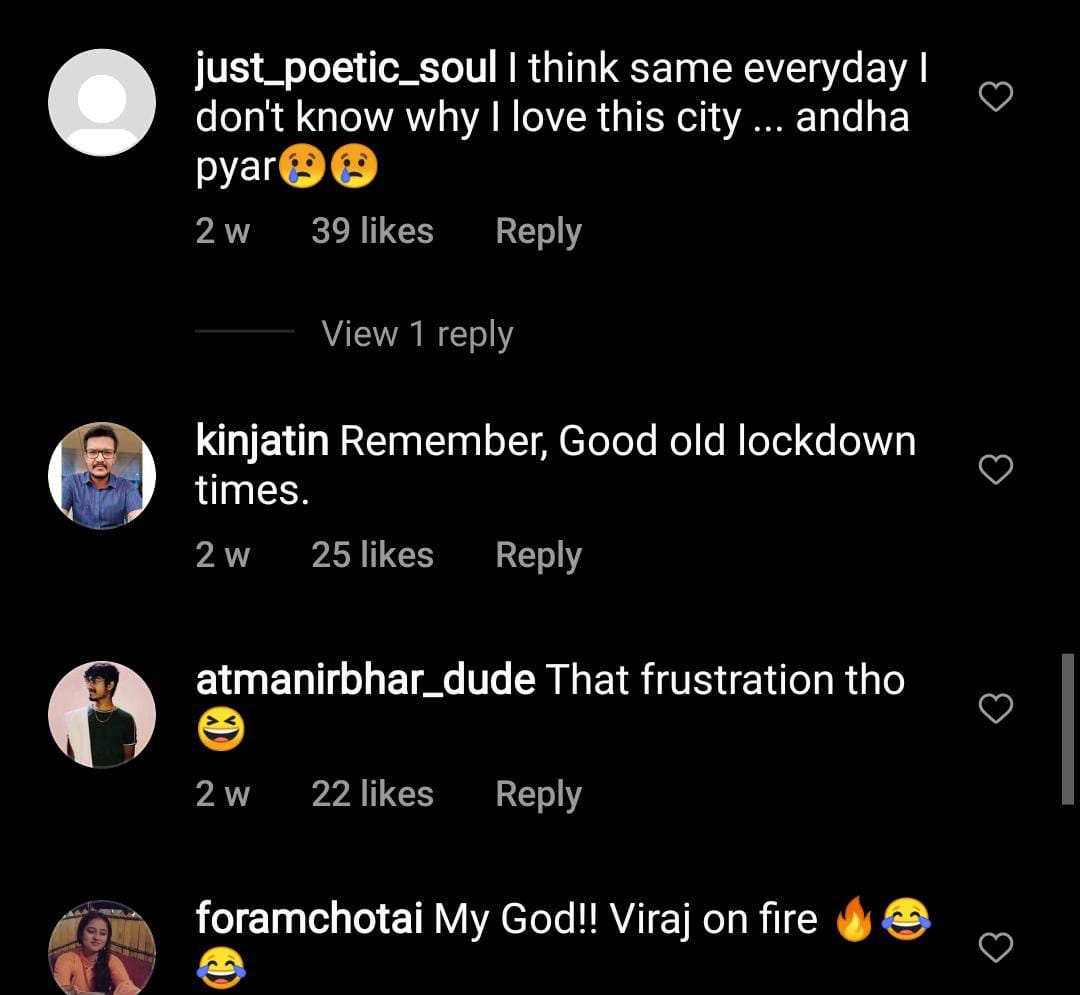Viewport: 1080px width, 995px height.
Task: Open just_poetic_soul's default profile picture
Action: click(102, 102)
